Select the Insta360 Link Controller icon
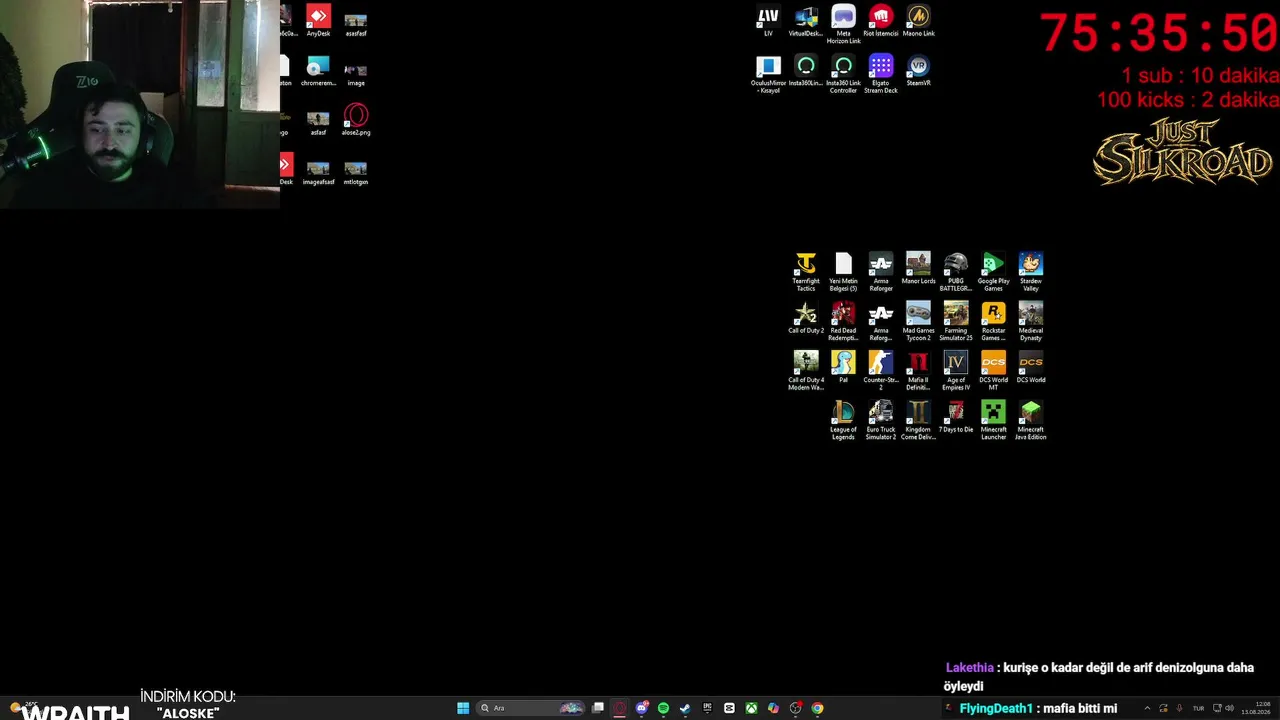Image resolution: width=1280 pixels, height=720 pixels. 843,74
